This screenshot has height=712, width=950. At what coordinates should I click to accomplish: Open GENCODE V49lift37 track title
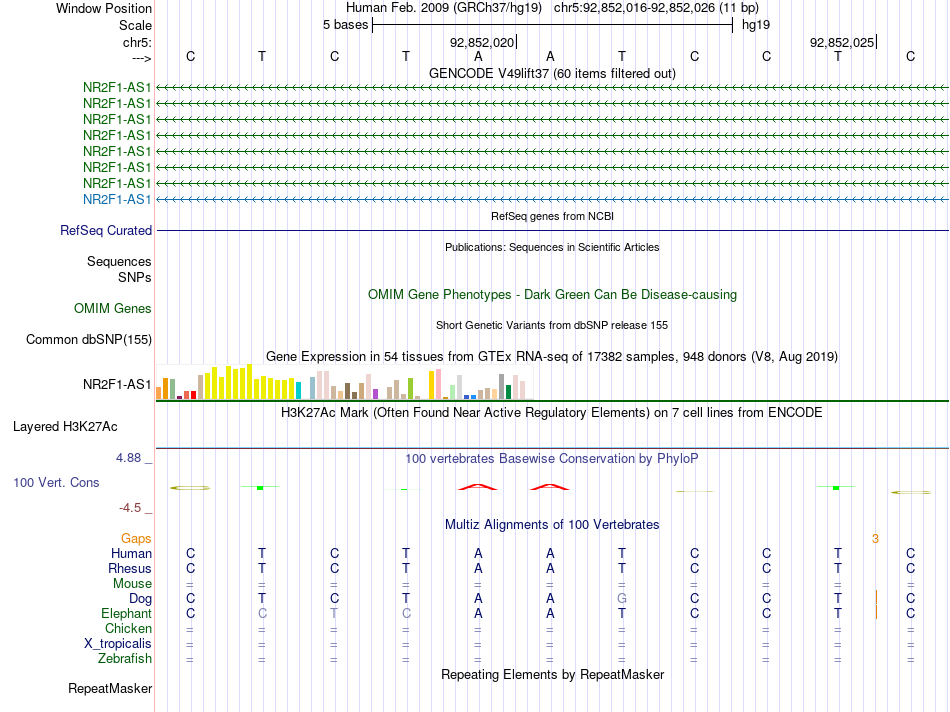552,73
